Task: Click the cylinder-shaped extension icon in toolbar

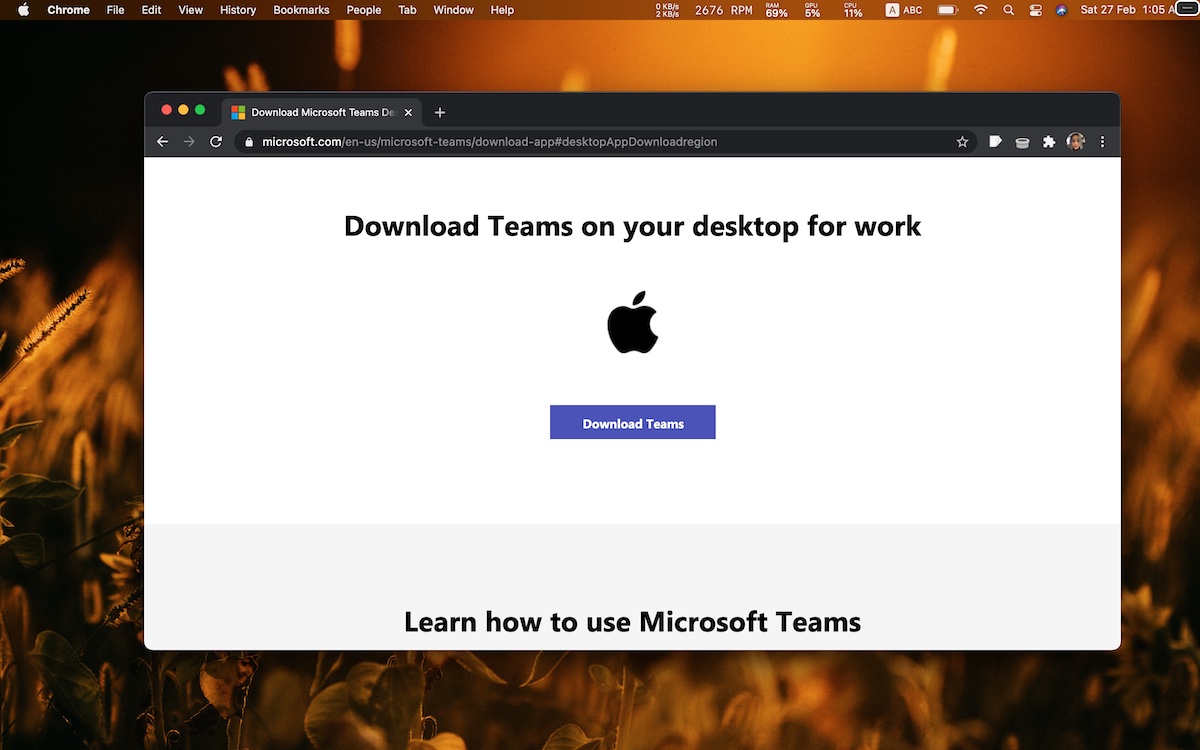Action: click(x=1022, y=142)
